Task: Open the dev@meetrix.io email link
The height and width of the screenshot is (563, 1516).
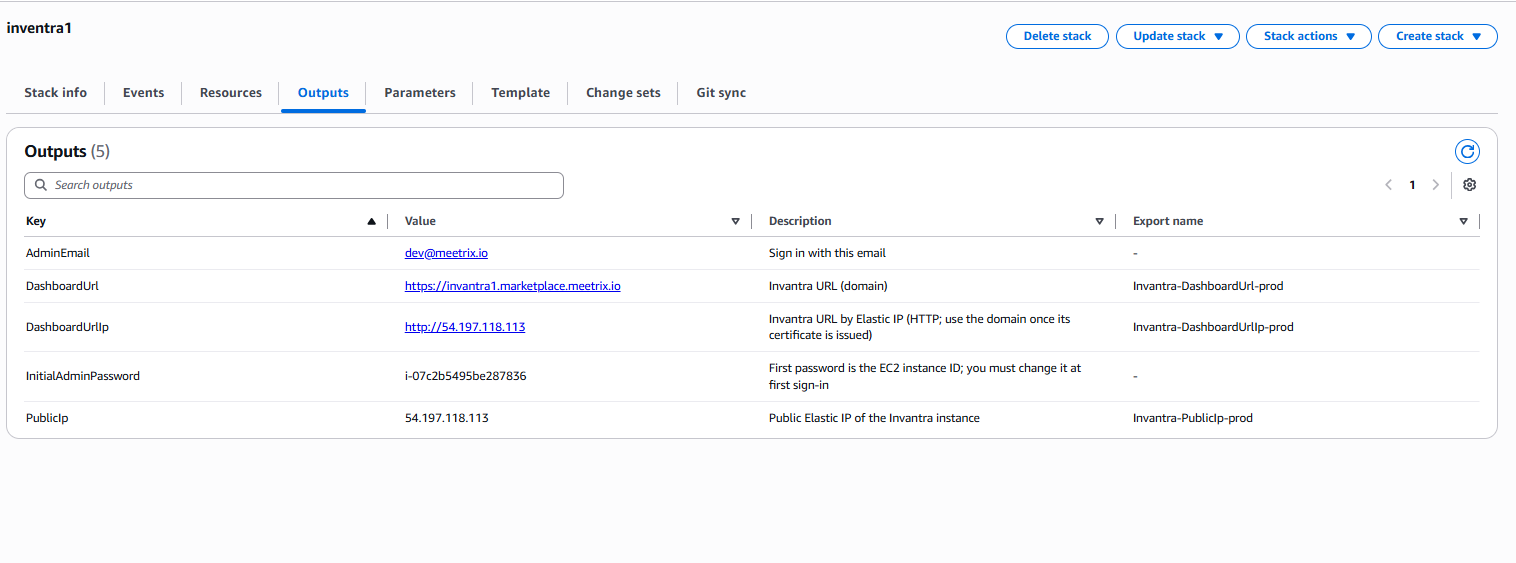Action: (446, 253)
